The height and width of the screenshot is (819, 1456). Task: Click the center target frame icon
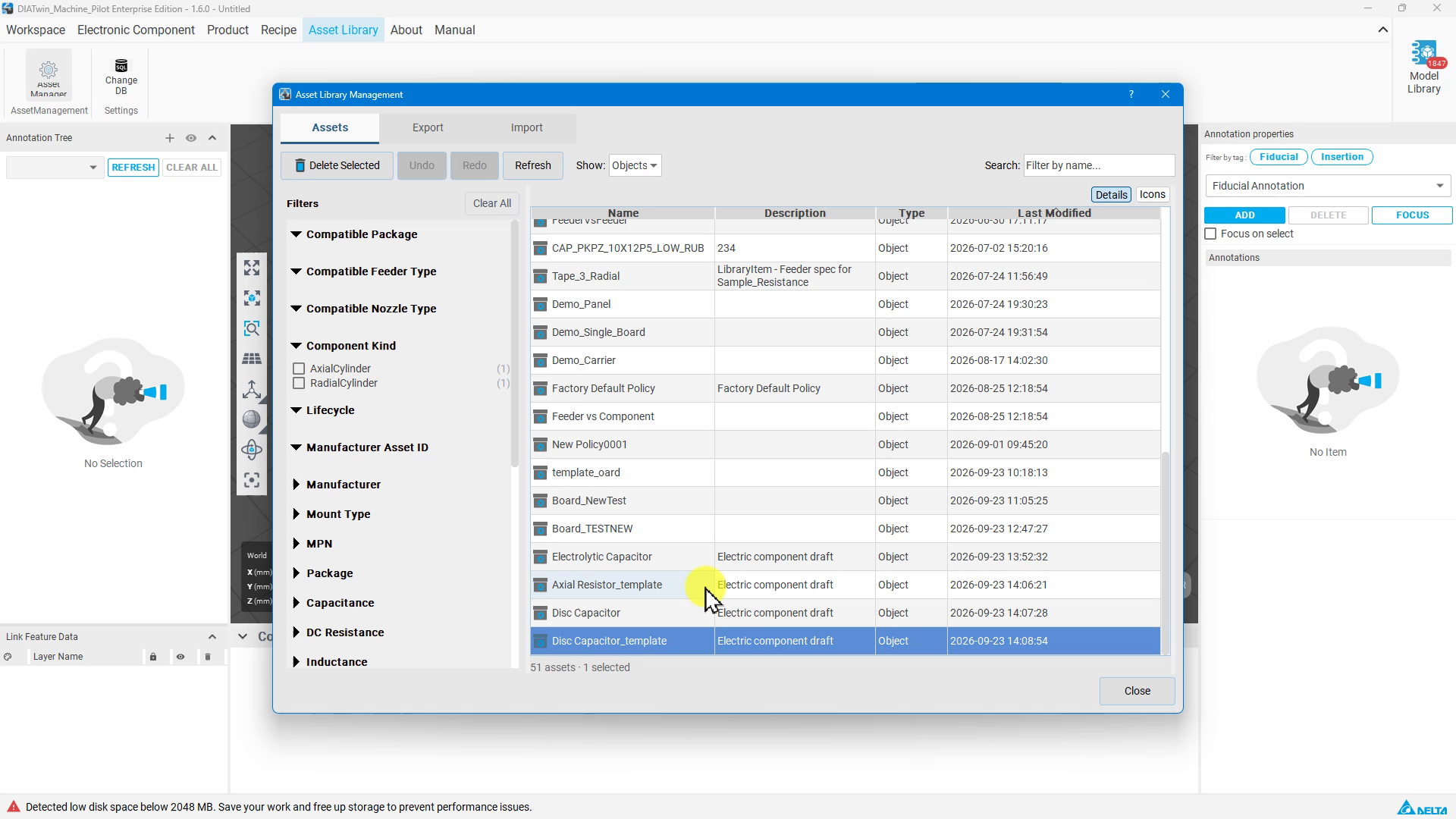[252, 480]
